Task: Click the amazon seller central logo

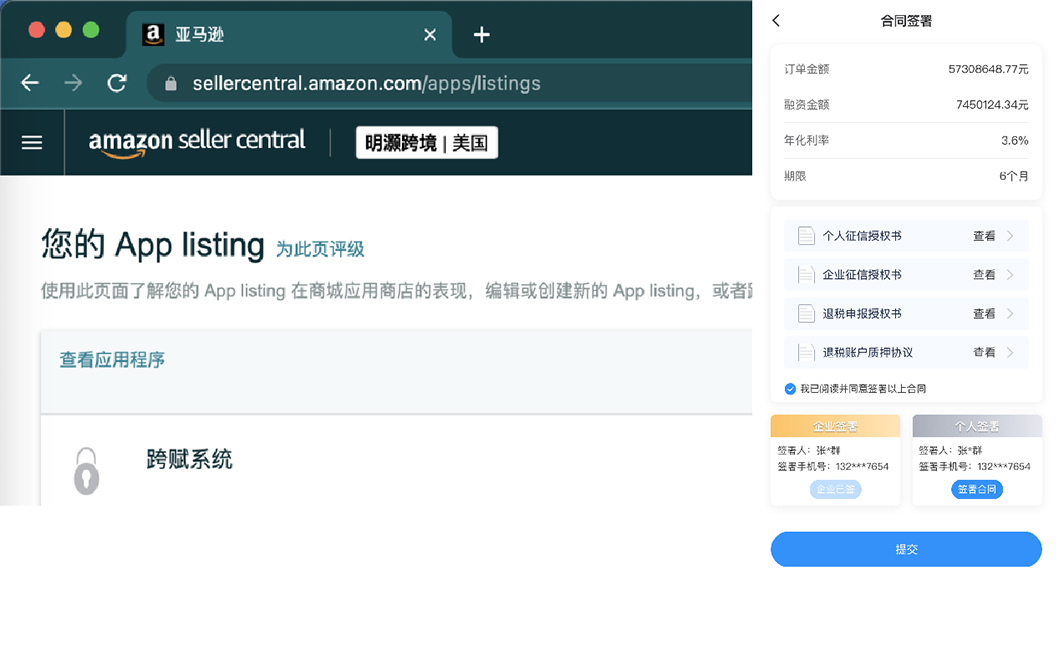Action: [197, 142]
